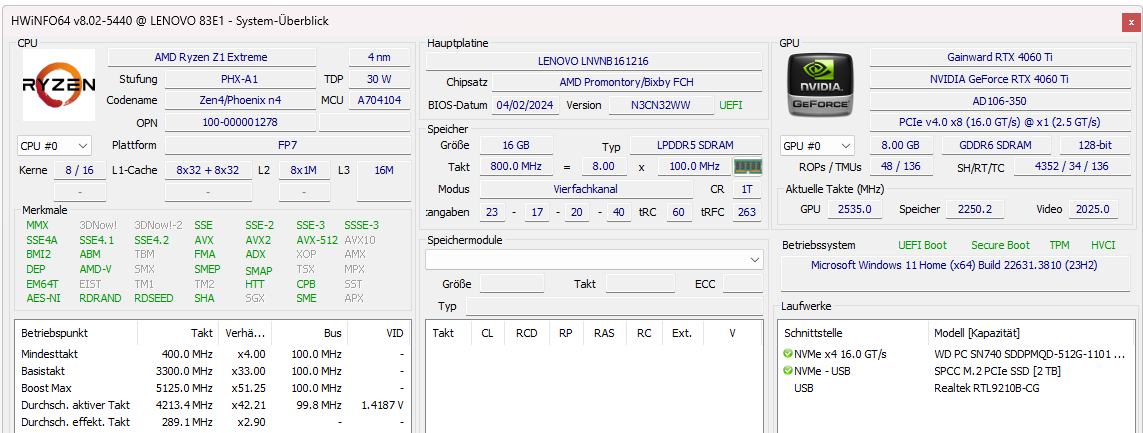Click the Betriebspunkt column header
The height and width of the screenshot is (433, 1143).
click(77, 333)
